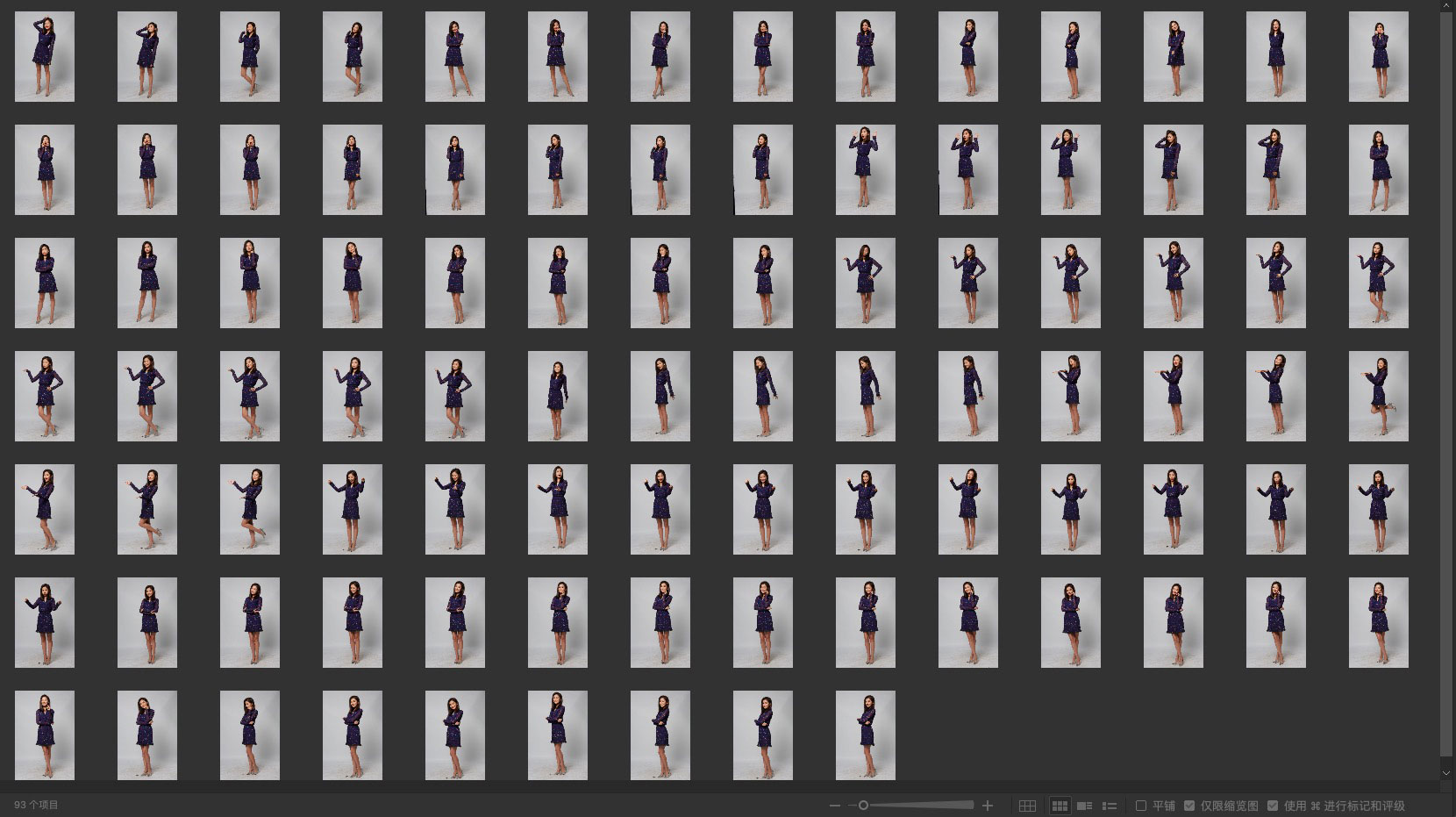Select the first thumbnail in the bottom row
The image size is (1456, 817).
[x=45, y=735]
